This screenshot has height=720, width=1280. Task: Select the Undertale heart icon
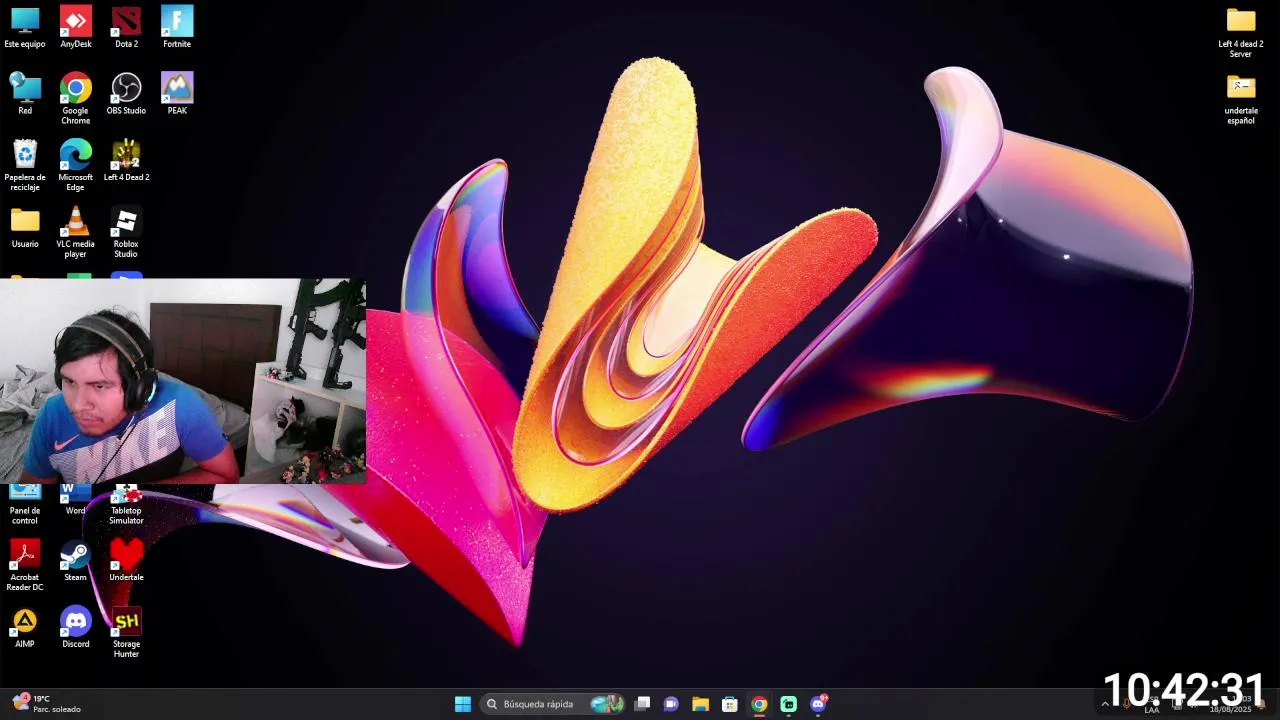coord(126,561)
